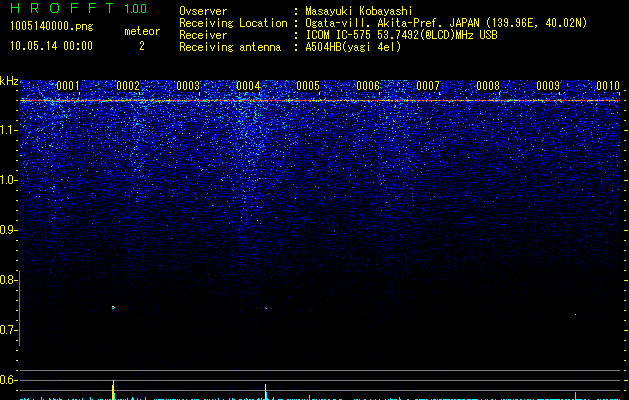Click the 1.1 frequency axis label
The image size is (629, 400).
9,130
